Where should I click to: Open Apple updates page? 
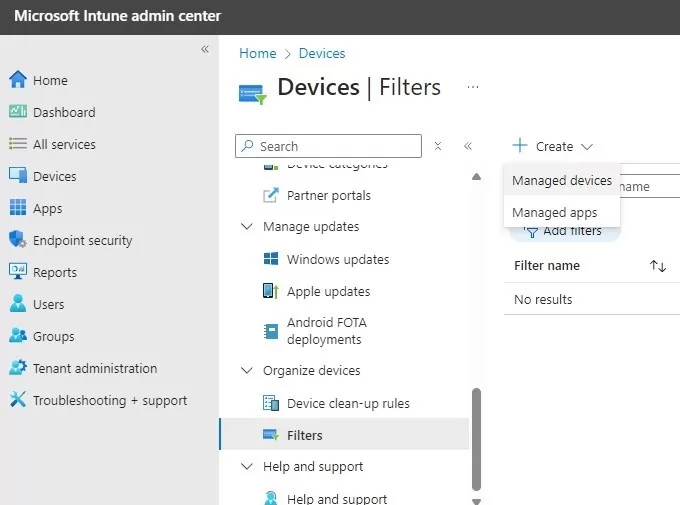pyautogui.click(x=328, y=292)
